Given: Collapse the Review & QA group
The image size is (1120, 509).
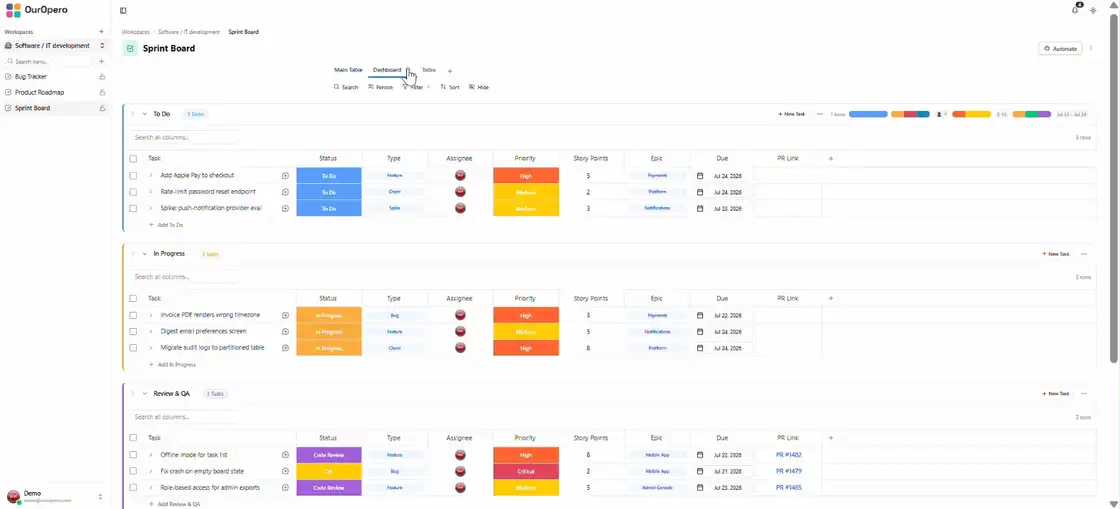Looking at the screenshot, I should (144, 394).
